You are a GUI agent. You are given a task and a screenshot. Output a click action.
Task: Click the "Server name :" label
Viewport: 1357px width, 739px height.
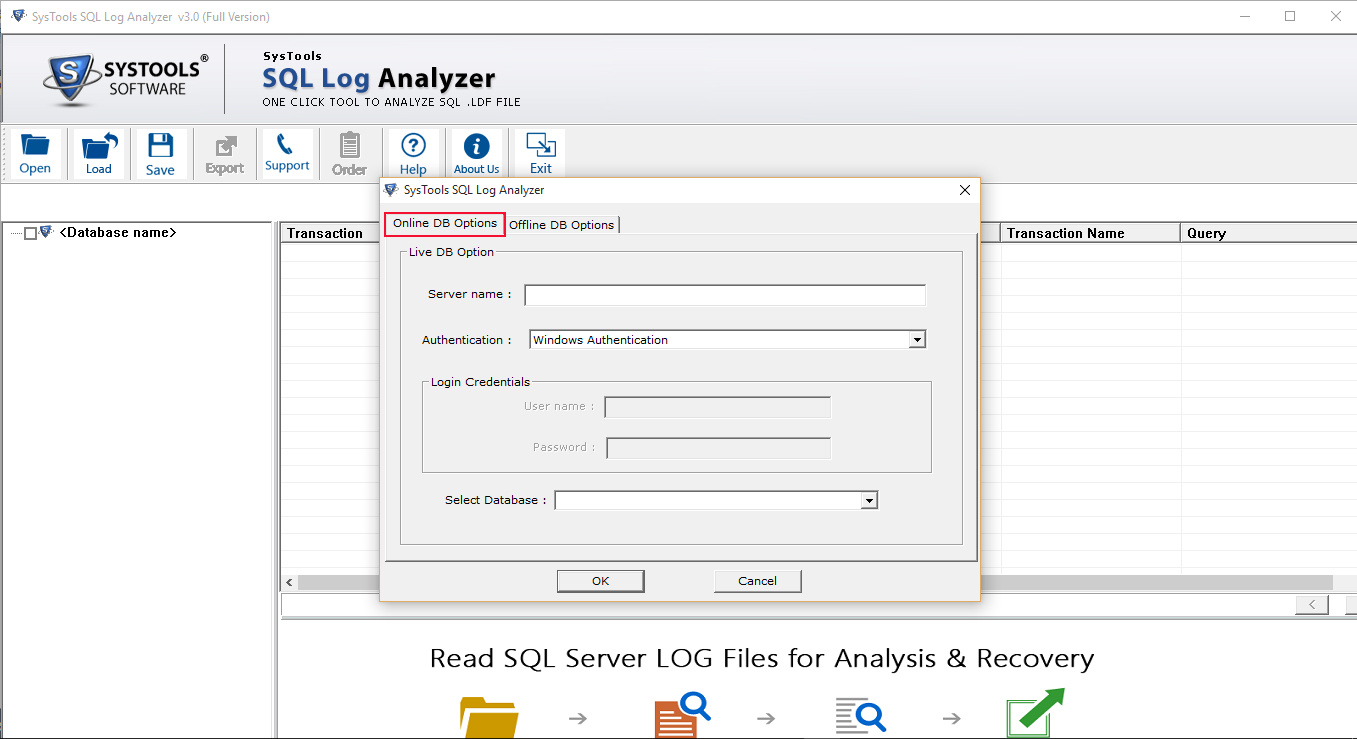(x=470, y=295)
